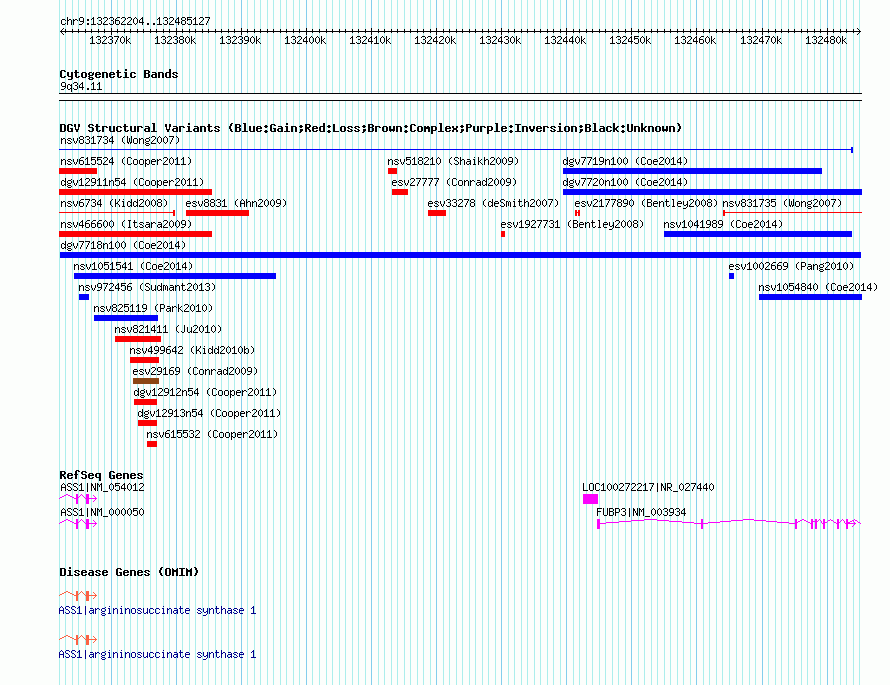
Task: Select the esv27777 (Conrad2009) loss bar
Action: 400,192
